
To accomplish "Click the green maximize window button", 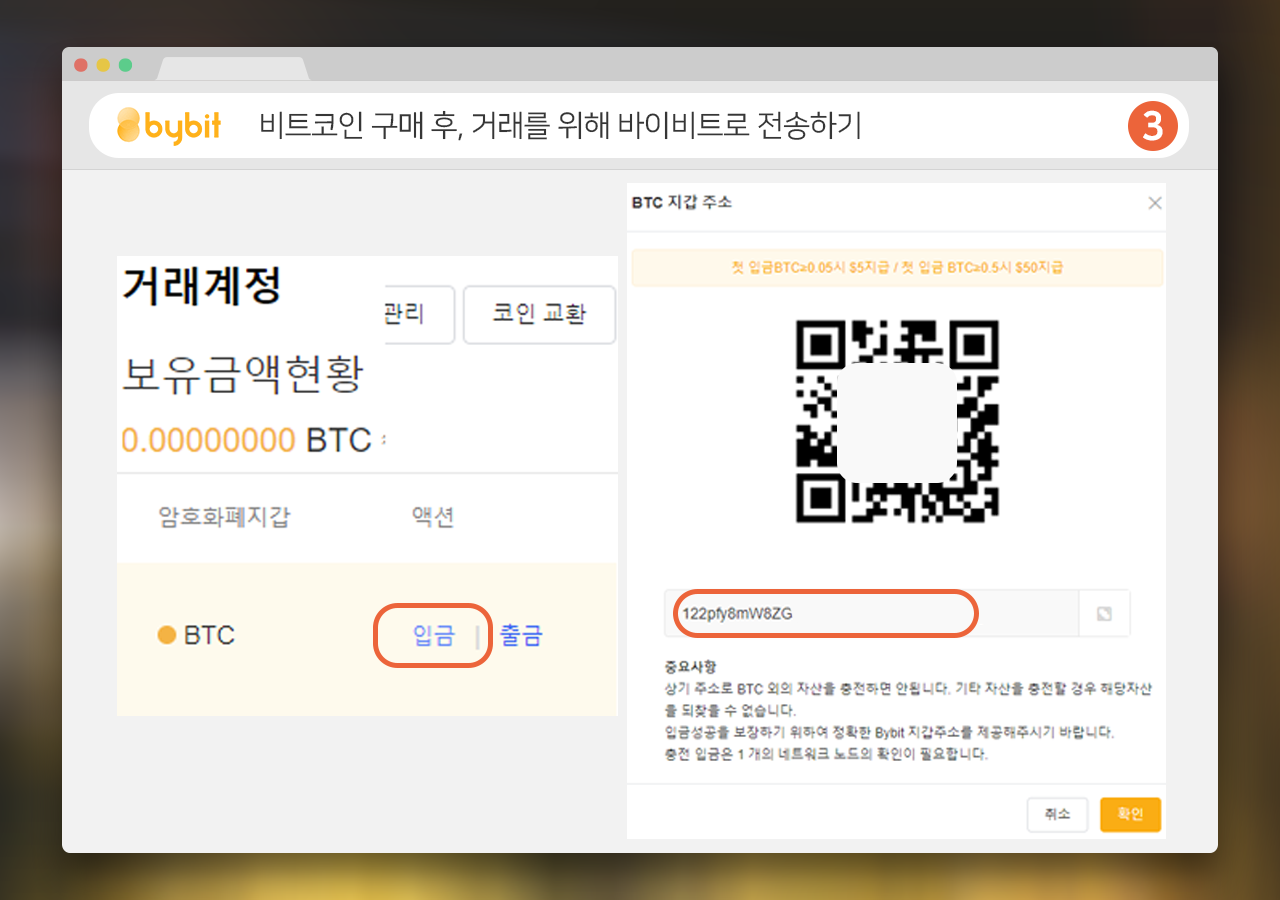I will tap(125, 65).
